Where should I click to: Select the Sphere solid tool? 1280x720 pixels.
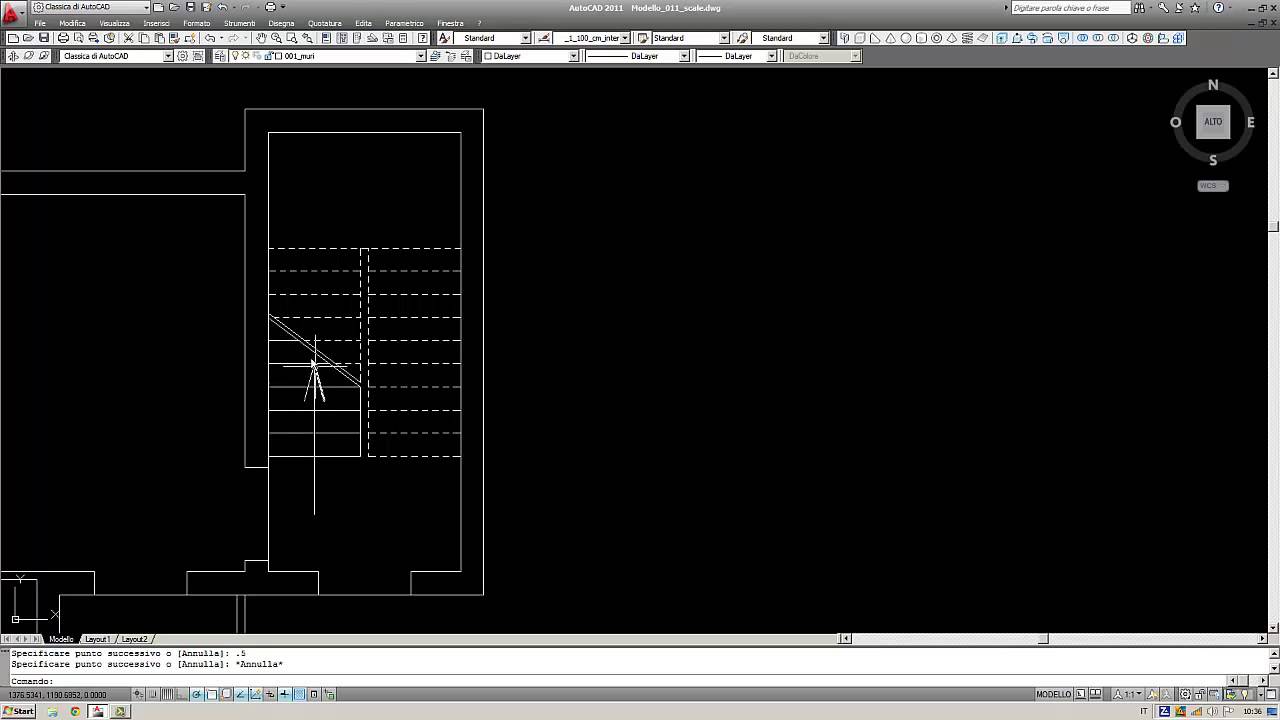[x=906, y=38]
